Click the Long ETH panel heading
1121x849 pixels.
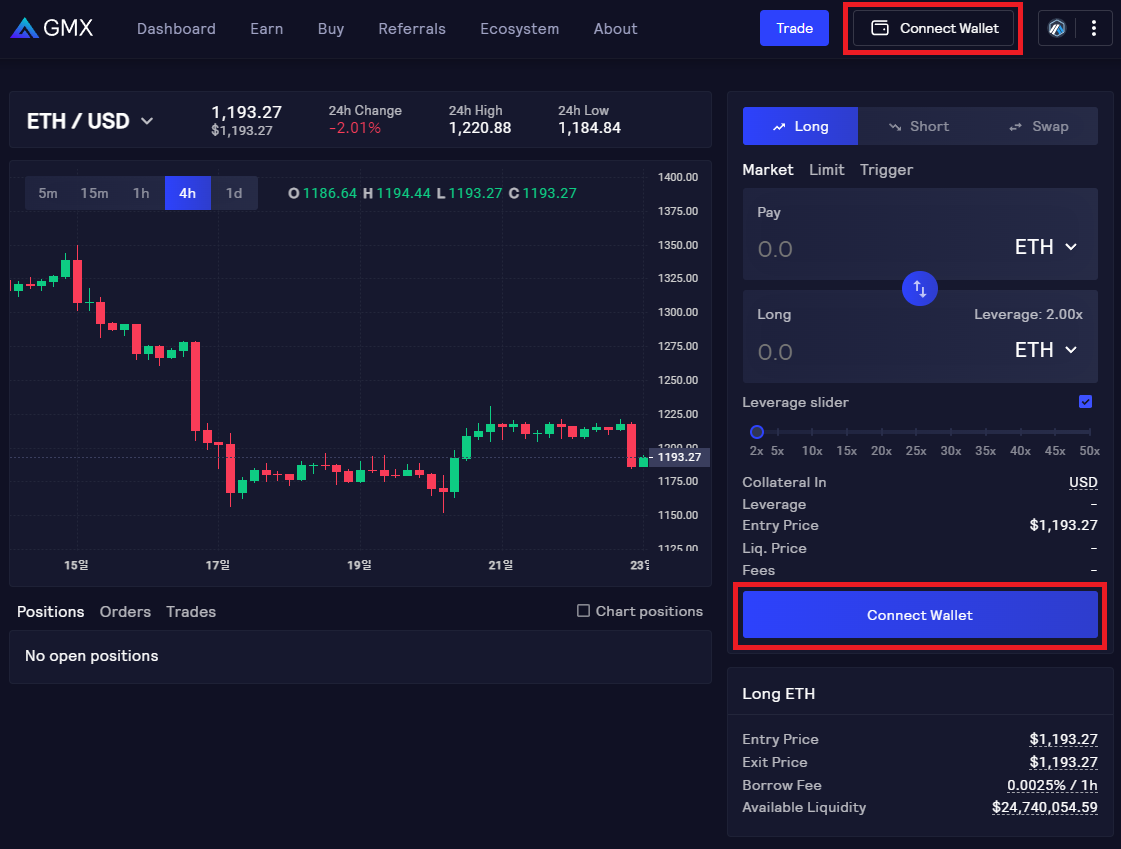point(779,693)
